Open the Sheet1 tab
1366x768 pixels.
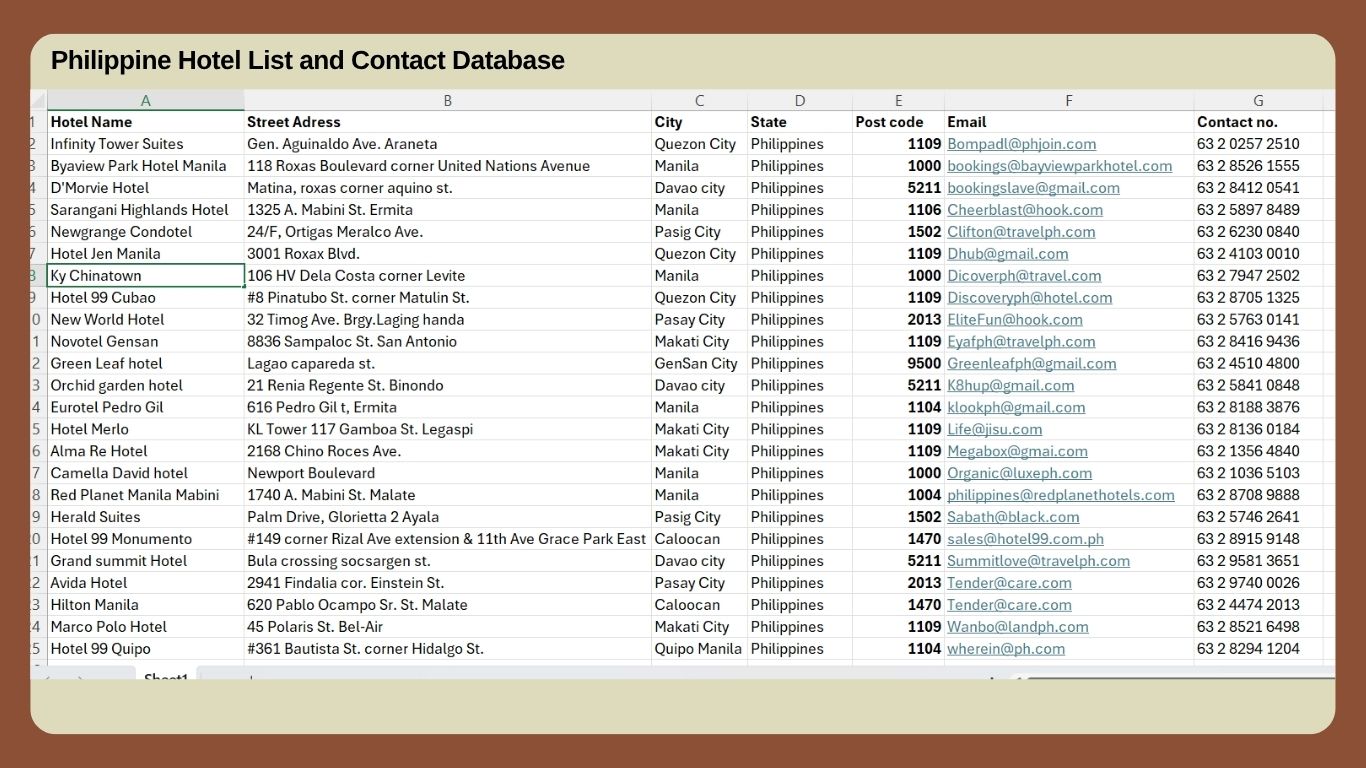[x=166, y=678]
